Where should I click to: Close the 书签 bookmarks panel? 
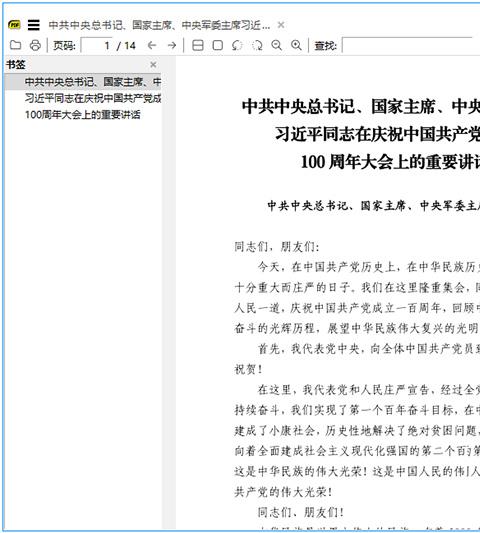[x=153, y=65]
